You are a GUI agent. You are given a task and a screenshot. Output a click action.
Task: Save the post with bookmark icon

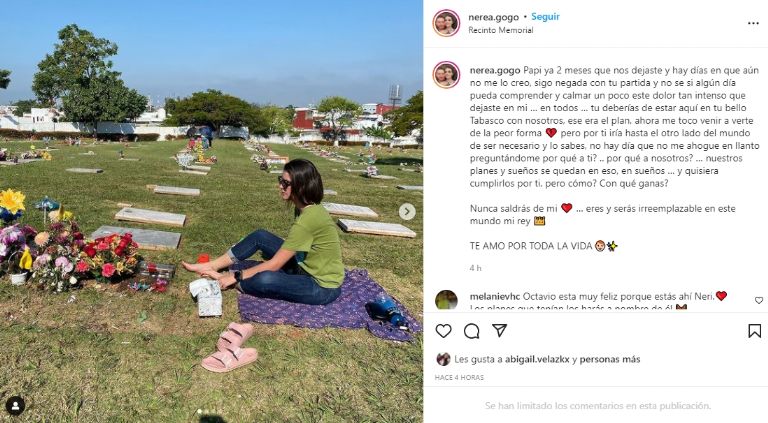point(755,331)
